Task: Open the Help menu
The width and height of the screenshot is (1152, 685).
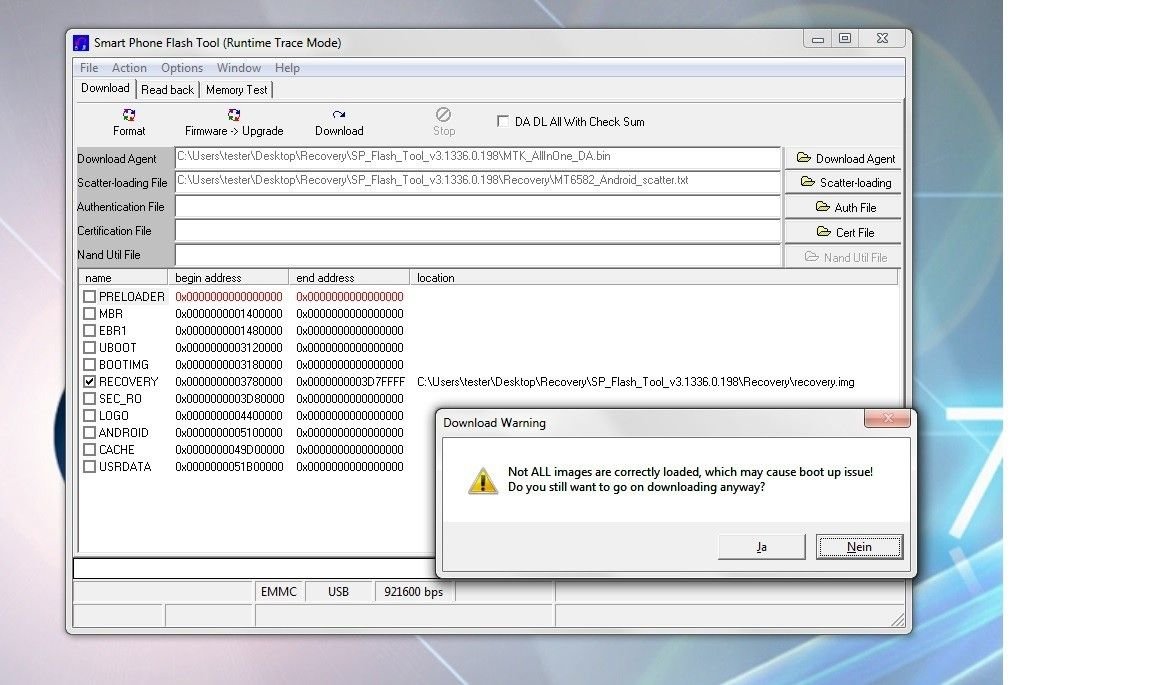Action: [287, 68]
